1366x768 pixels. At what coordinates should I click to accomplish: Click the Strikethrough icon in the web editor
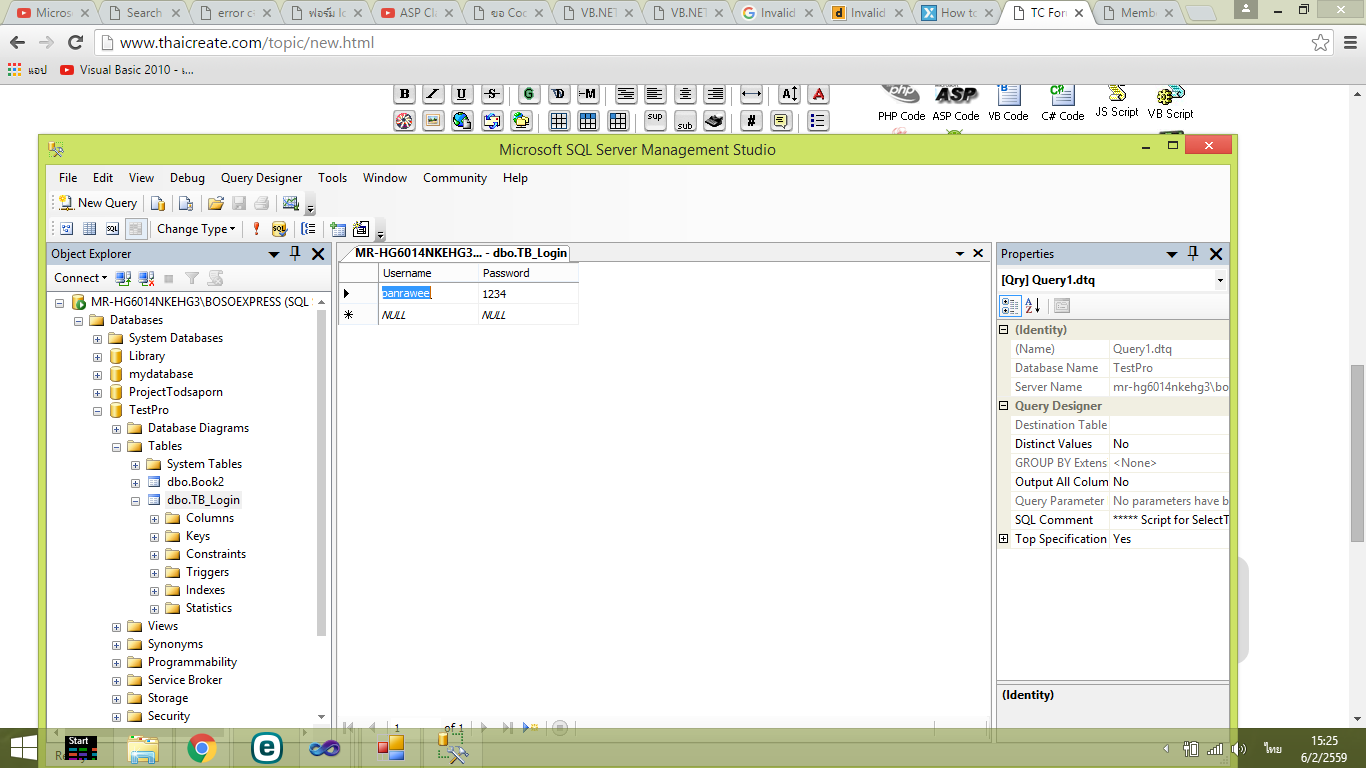491,94
